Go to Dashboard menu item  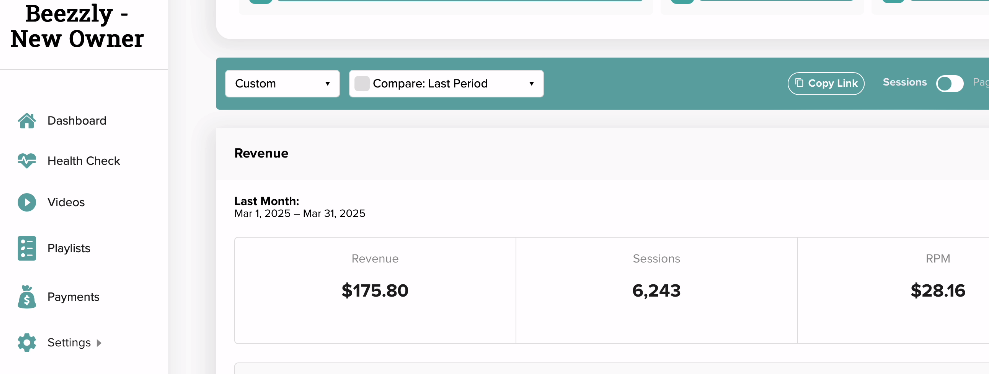coord(62,120)
